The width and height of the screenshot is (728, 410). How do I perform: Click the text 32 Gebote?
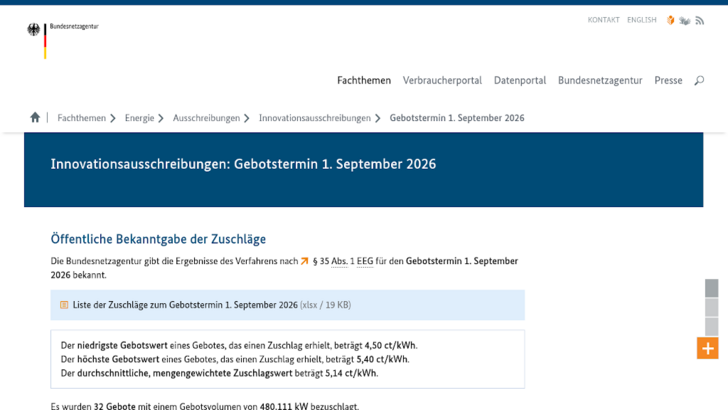click(114, 406)
